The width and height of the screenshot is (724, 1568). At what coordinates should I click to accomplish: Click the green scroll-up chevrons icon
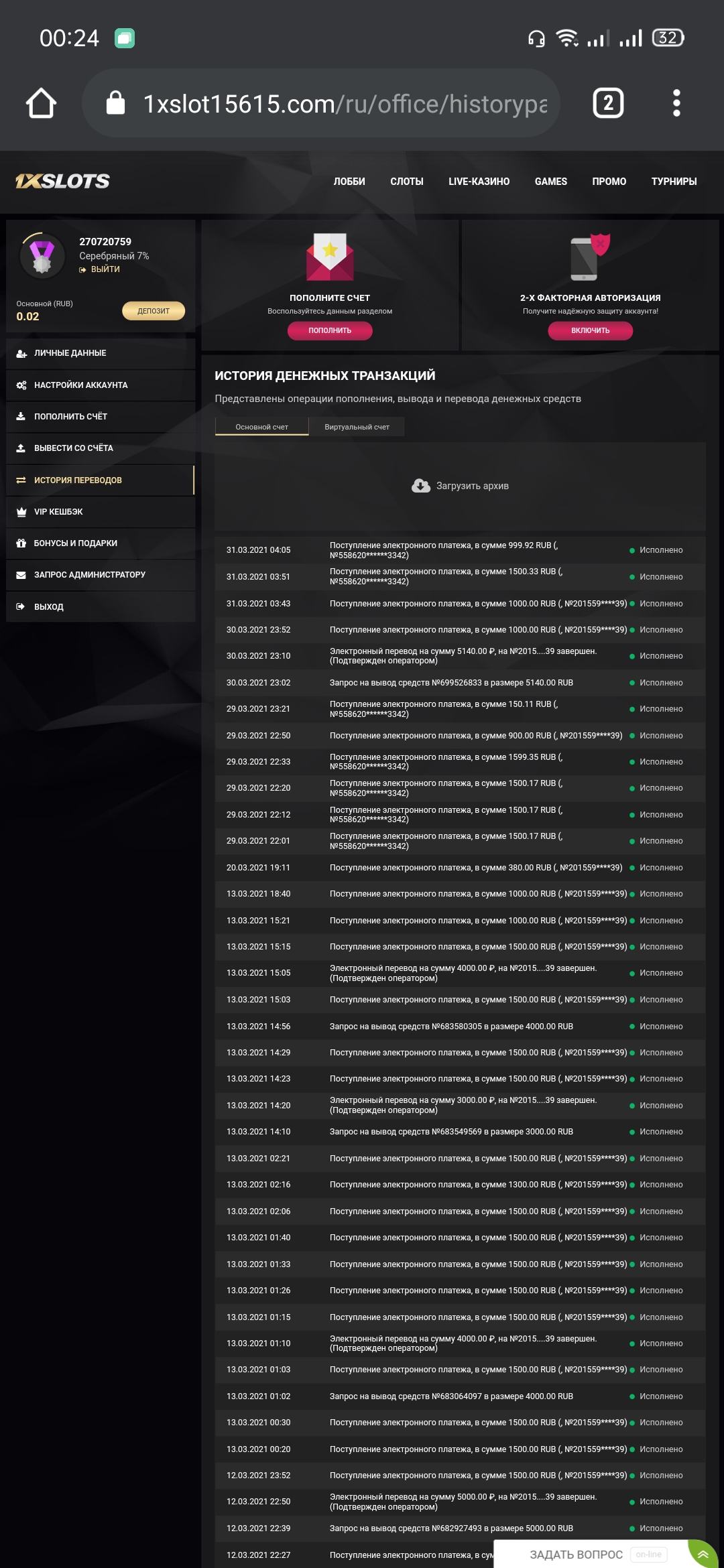coord(703,1554)
